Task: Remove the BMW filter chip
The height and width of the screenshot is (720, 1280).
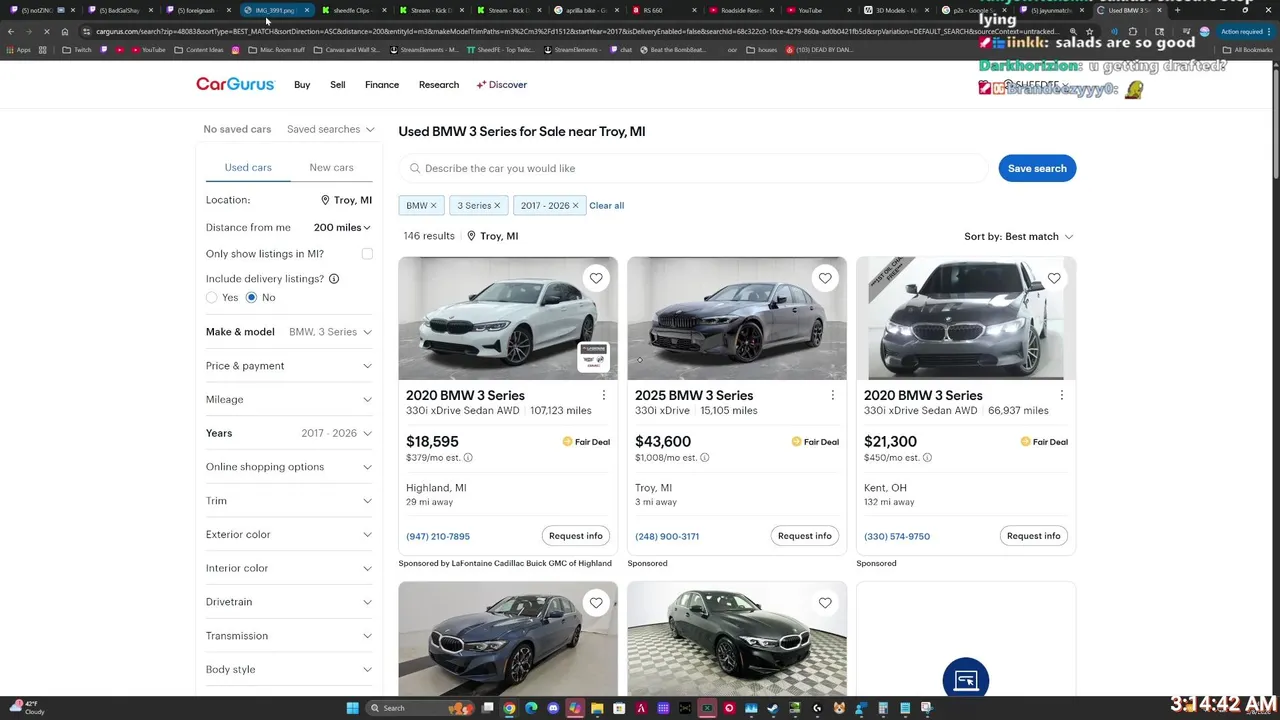Action: point(433,205)
